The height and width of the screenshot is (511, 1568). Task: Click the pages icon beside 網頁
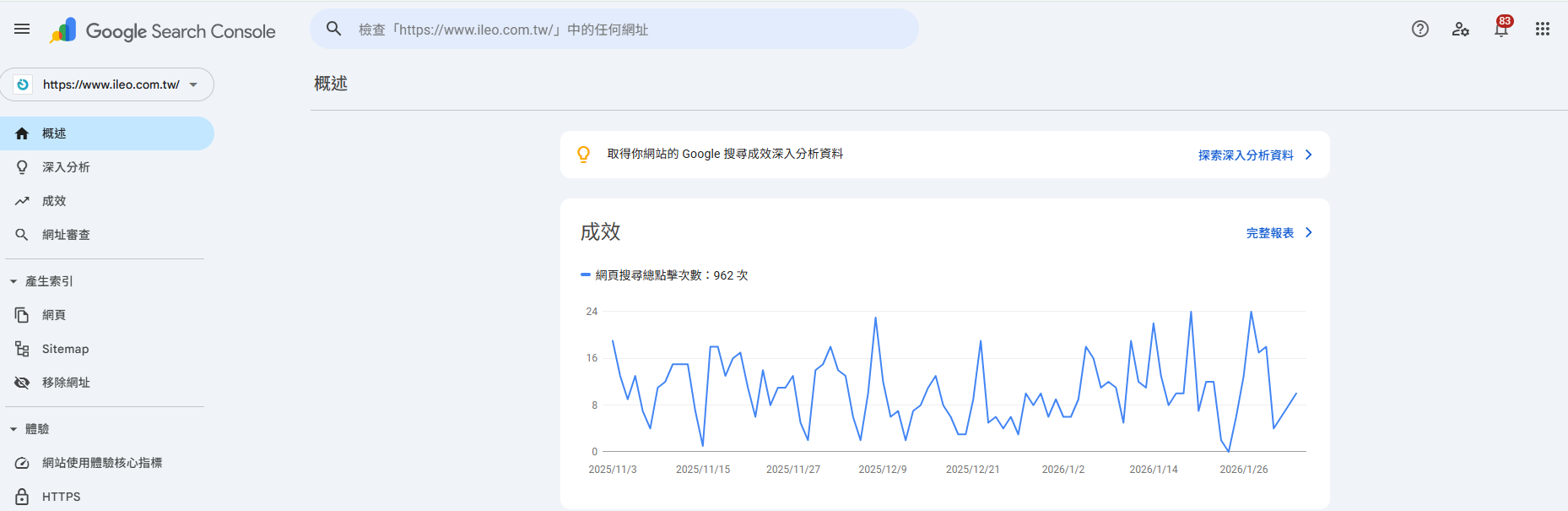pyautogui.click(x=22, y=315)
